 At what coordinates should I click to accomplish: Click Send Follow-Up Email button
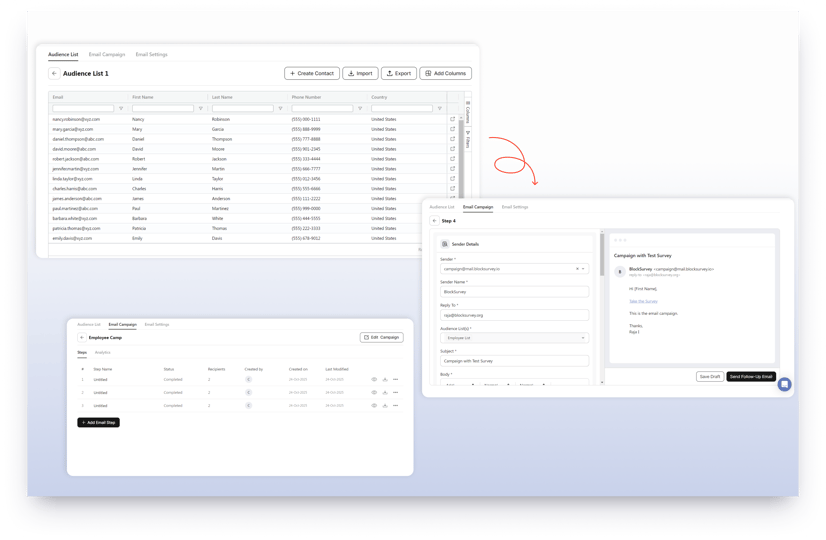click(x=751, y=377)
